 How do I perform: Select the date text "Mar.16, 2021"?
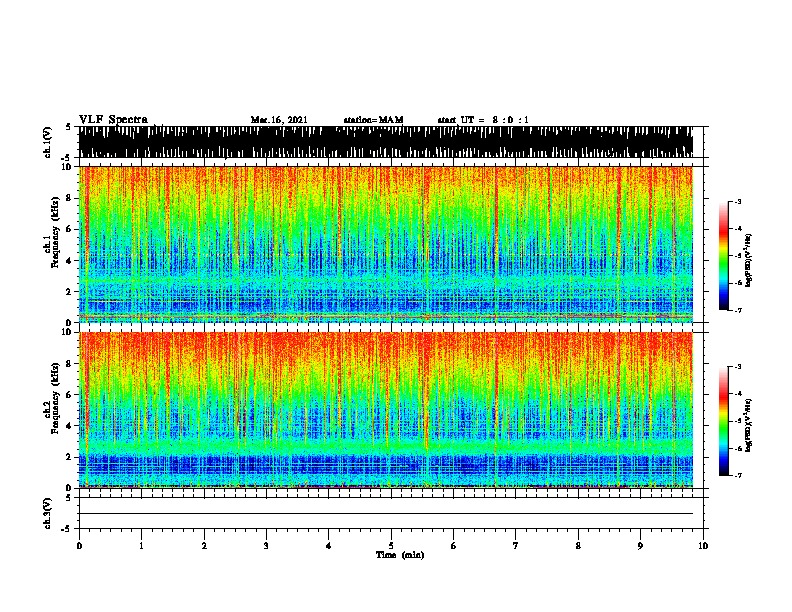[x=279, y=120]
